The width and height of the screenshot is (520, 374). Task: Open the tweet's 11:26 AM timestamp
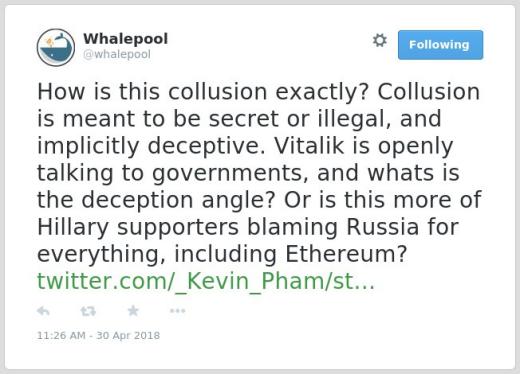(x=61, y=335)
